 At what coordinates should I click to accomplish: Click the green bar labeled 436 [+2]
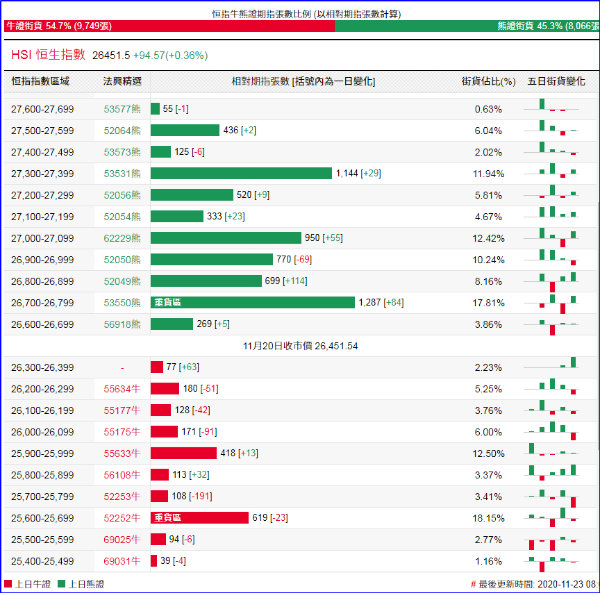click(x=185, y=130)
